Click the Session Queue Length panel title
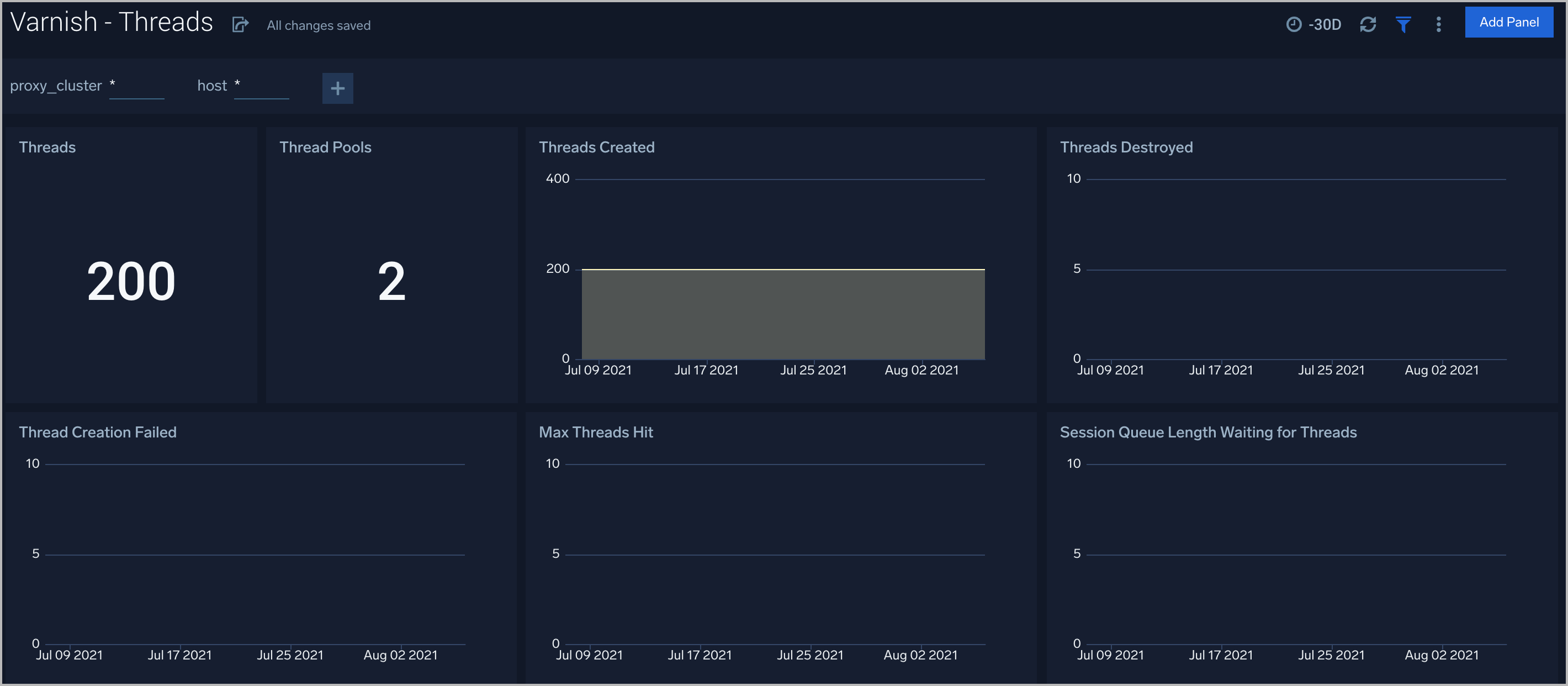The image size is (1568, 686). 1207,432
